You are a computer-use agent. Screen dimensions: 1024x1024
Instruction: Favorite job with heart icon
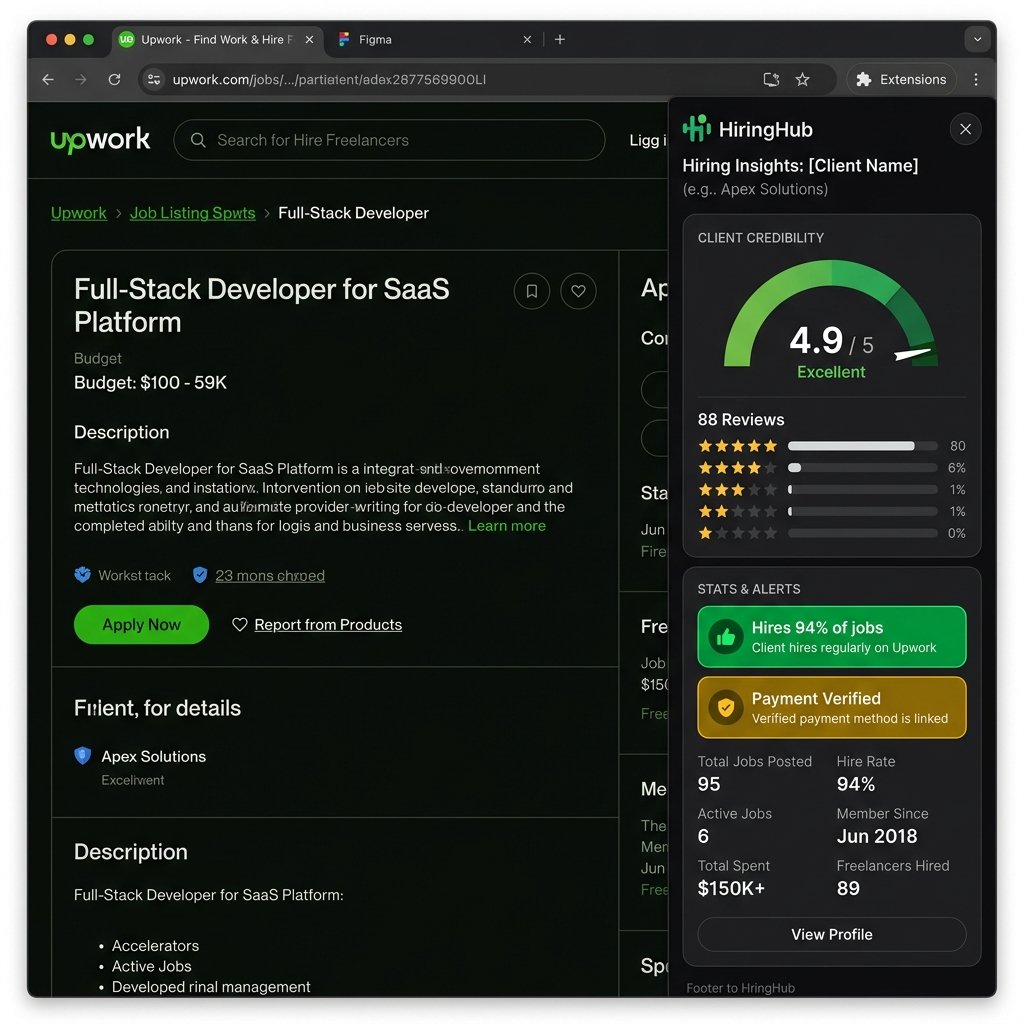(578, 291)
